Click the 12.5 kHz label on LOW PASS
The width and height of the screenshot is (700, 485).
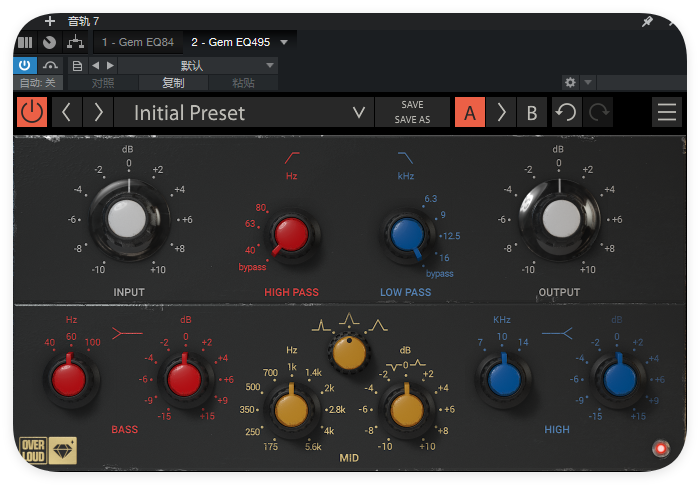451,236
